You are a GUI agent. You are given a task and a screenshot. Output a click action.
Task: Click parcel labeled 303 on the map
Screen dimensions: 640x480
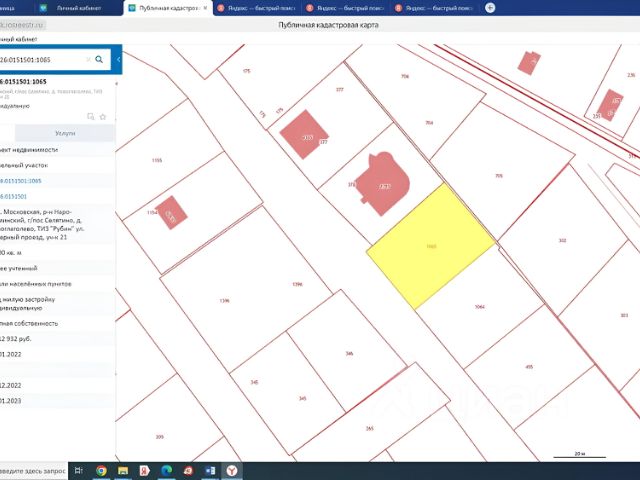click(624, 315)
